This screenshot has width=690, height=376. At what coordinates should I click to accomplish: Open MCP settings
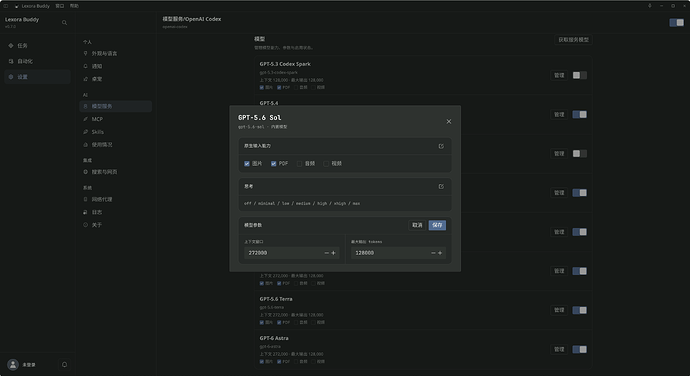(116, 119)
